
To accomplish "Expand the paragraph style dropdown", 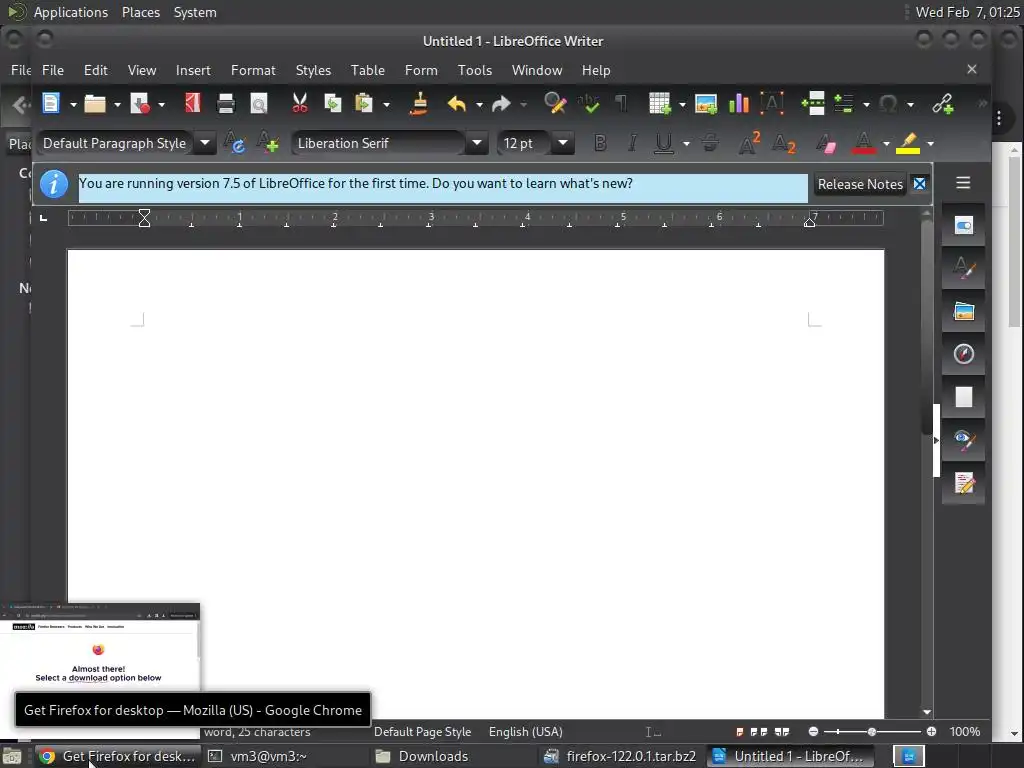I will coord(204,142).
